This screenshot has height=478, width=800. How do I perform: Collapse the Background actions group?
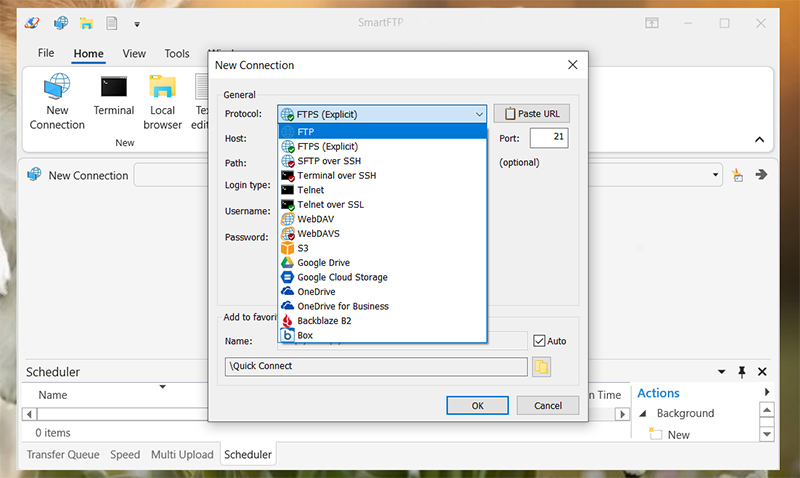click(x=643, y=413)
